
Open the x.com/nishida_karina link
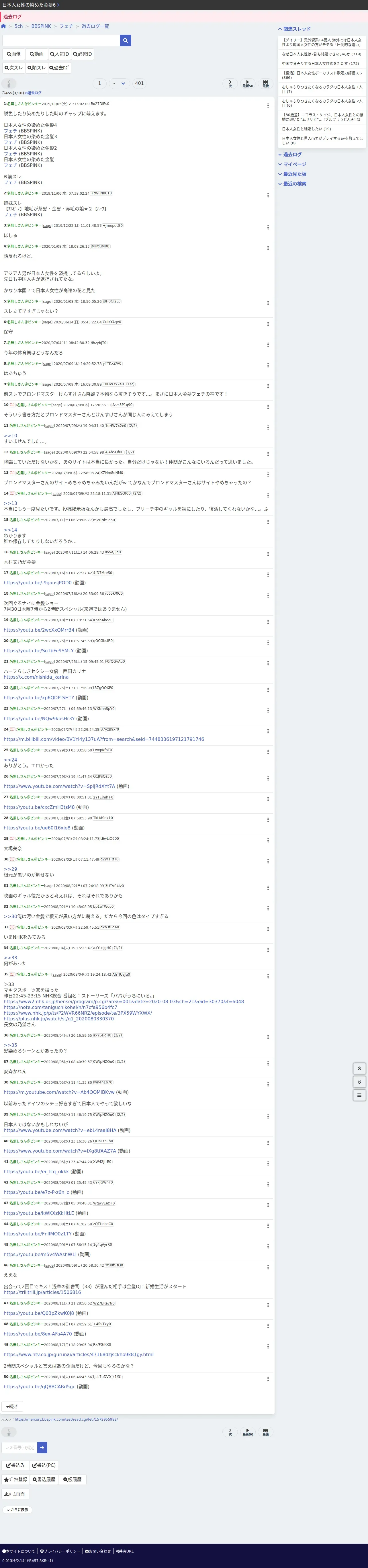click(x=36, y=677)
